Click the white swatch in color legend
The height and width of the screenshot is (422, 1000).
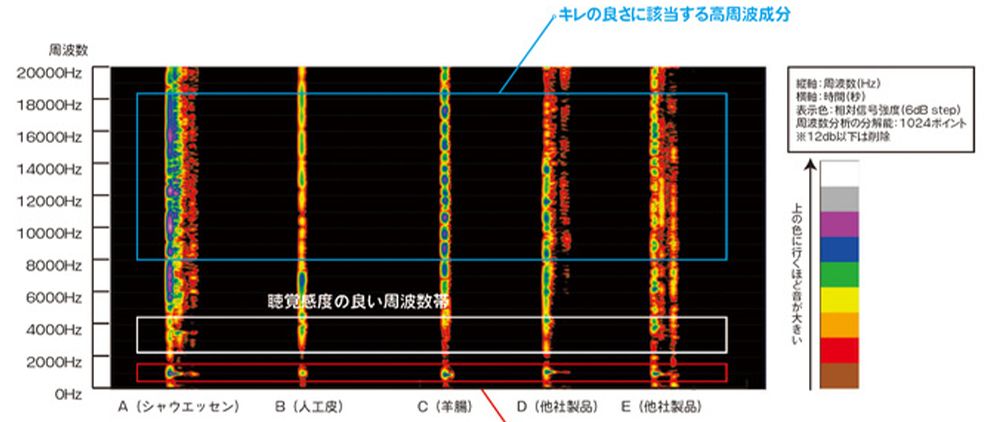841,172
